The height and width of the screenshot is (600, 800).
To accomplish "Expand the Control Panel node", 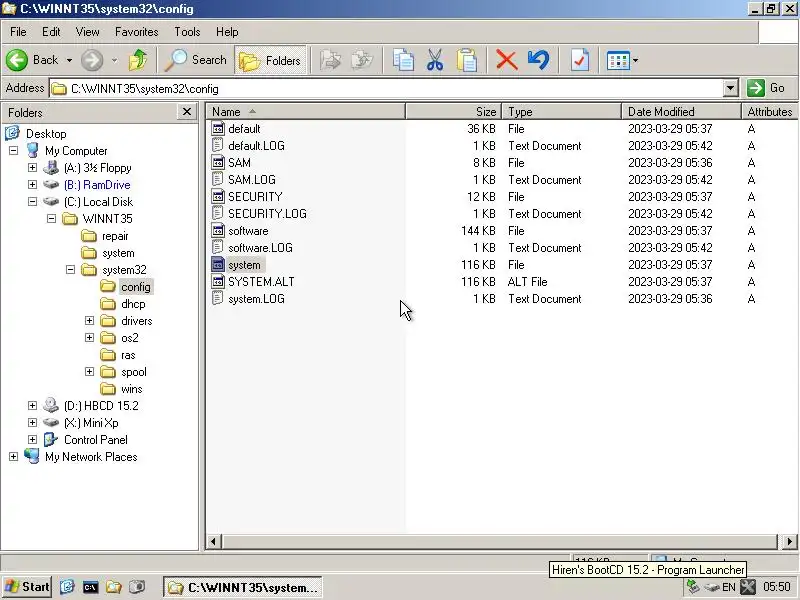I will (x=32, y=439).
